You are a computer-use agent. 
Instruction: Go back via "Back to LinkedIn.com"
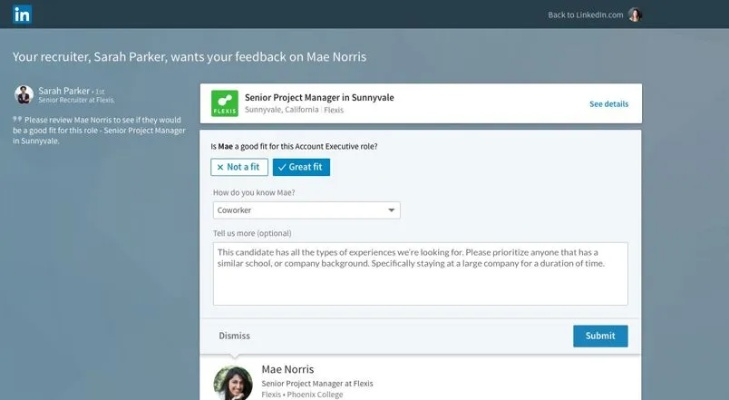coord(585,15)
